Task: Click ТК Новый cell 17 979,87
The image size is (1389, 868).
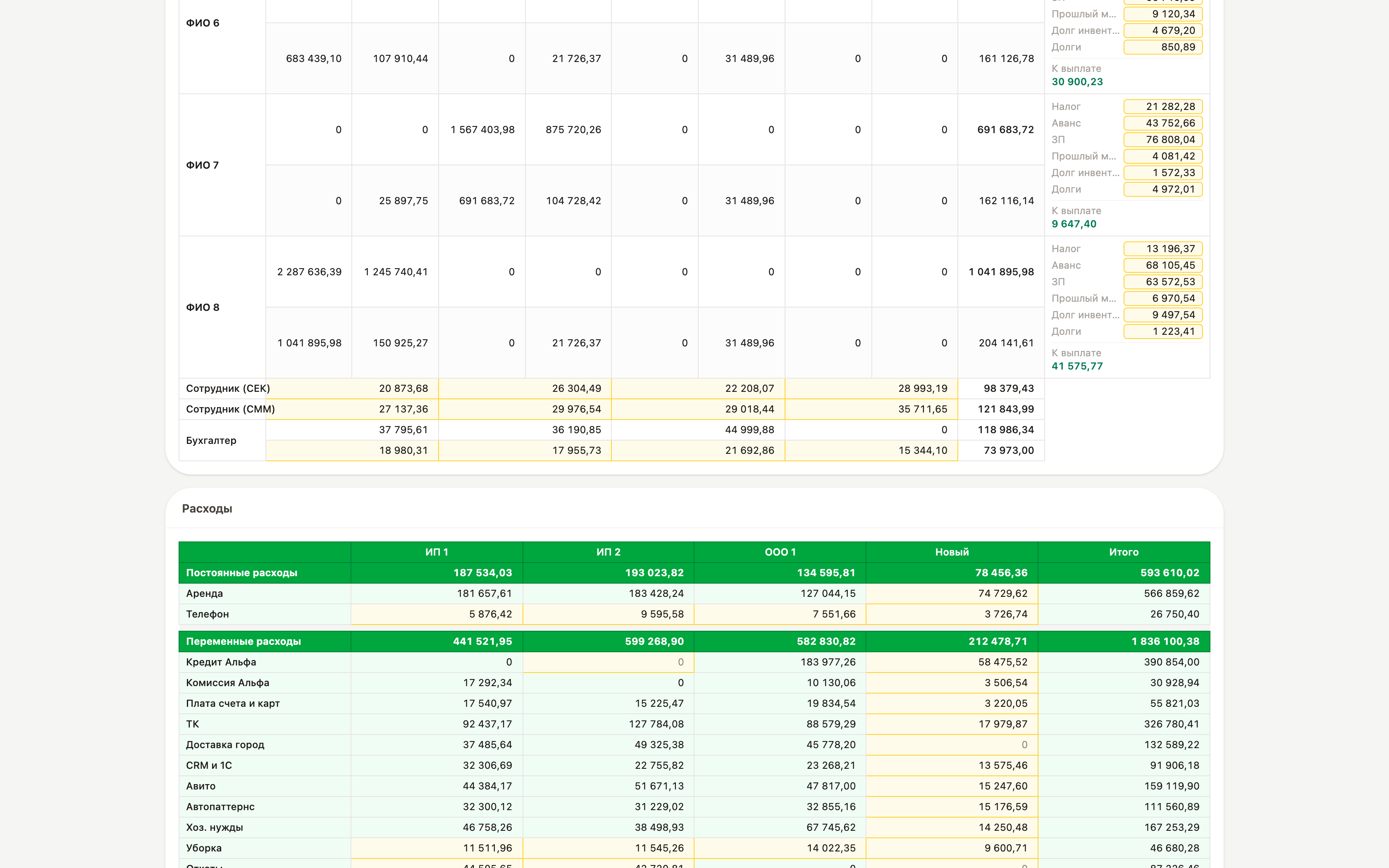Action: pyautogui.click(x=952, y=725)
